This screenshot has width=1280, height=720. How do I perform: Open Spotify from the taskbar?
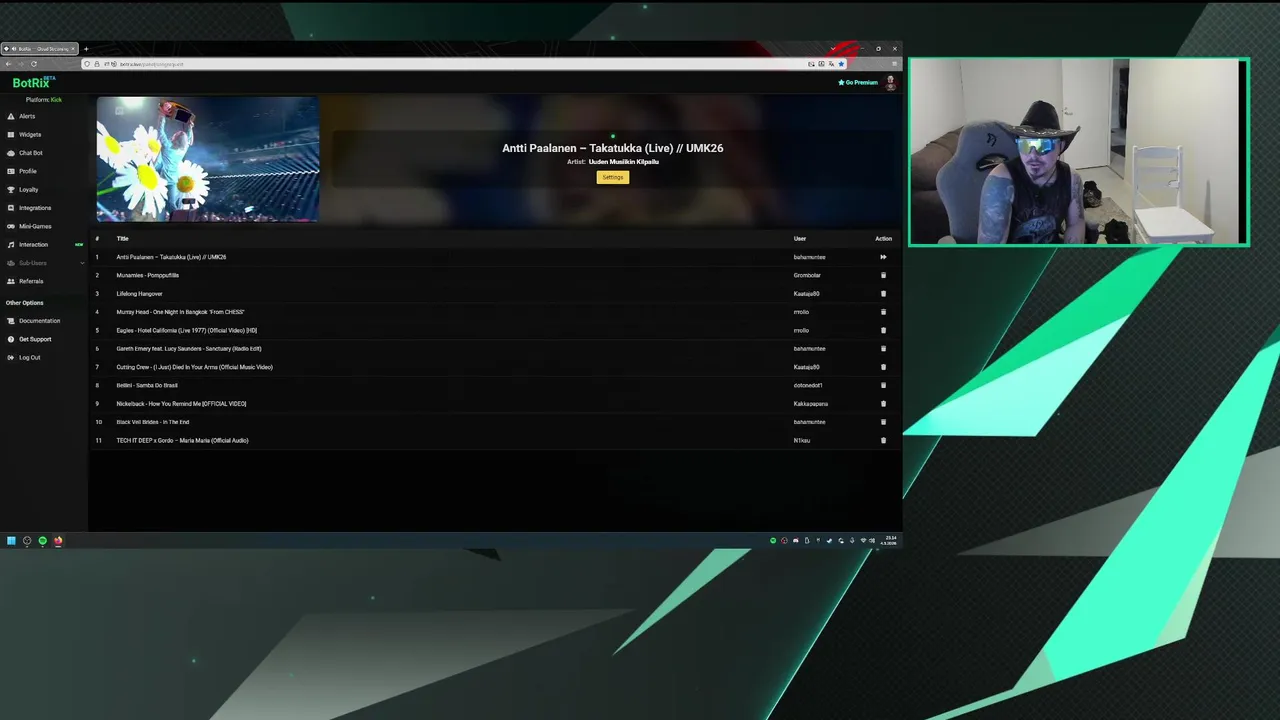pyautogui.click(x=42, y=541)
